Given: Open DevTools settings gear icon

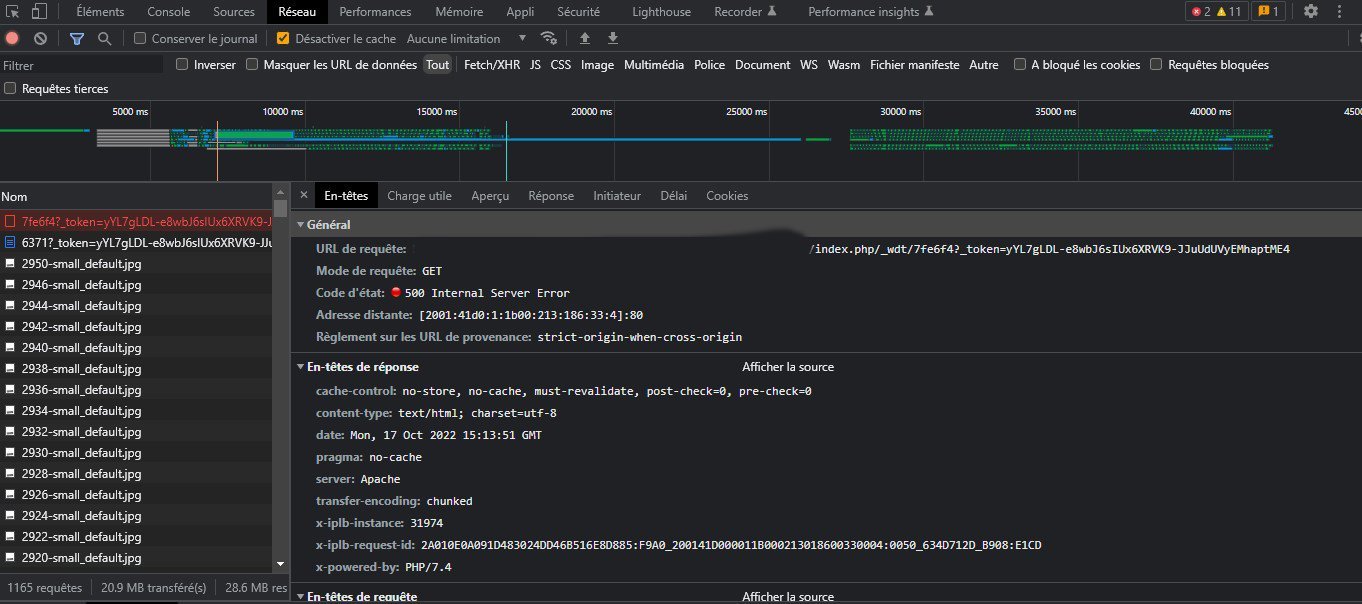Looking at the screenshot, I should click(x=1312, y=12).
